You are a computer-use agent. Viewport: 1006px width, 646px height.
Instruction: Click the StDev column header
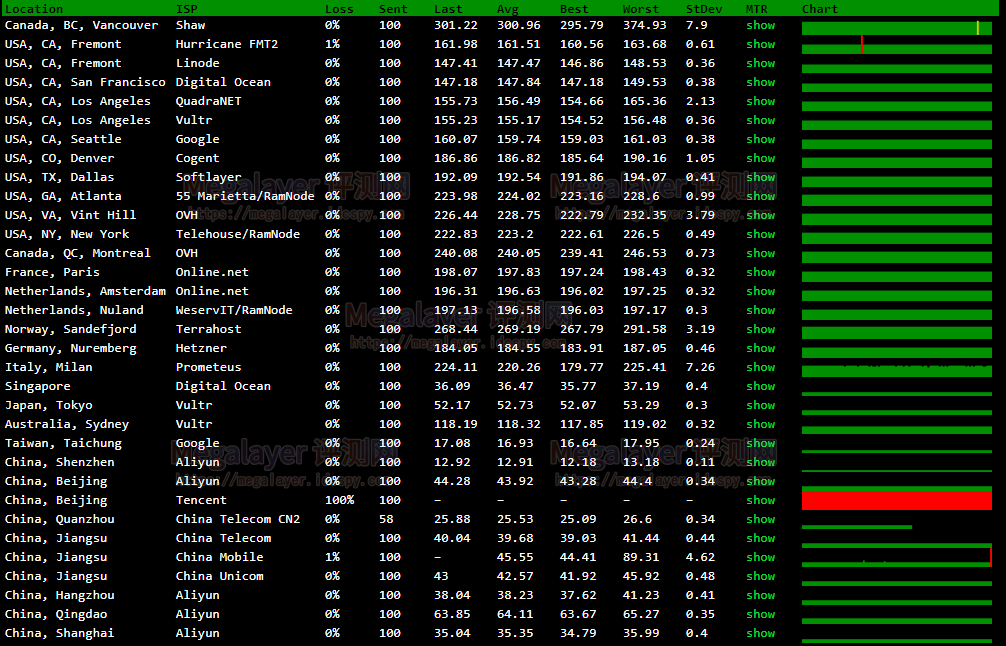point(704,9)
